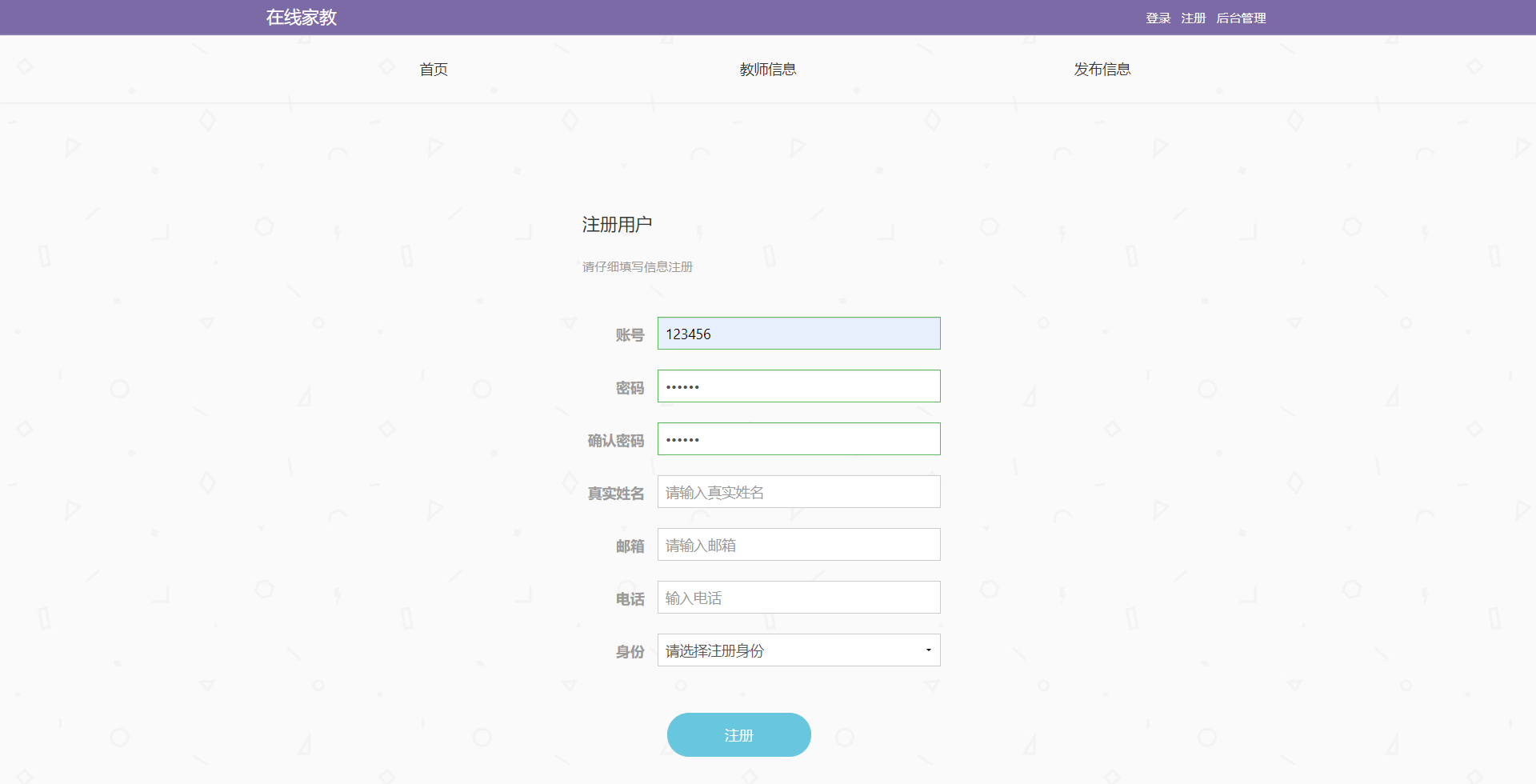
Task: Open 后台管理 admin panel
Action: coord(1241,18)
